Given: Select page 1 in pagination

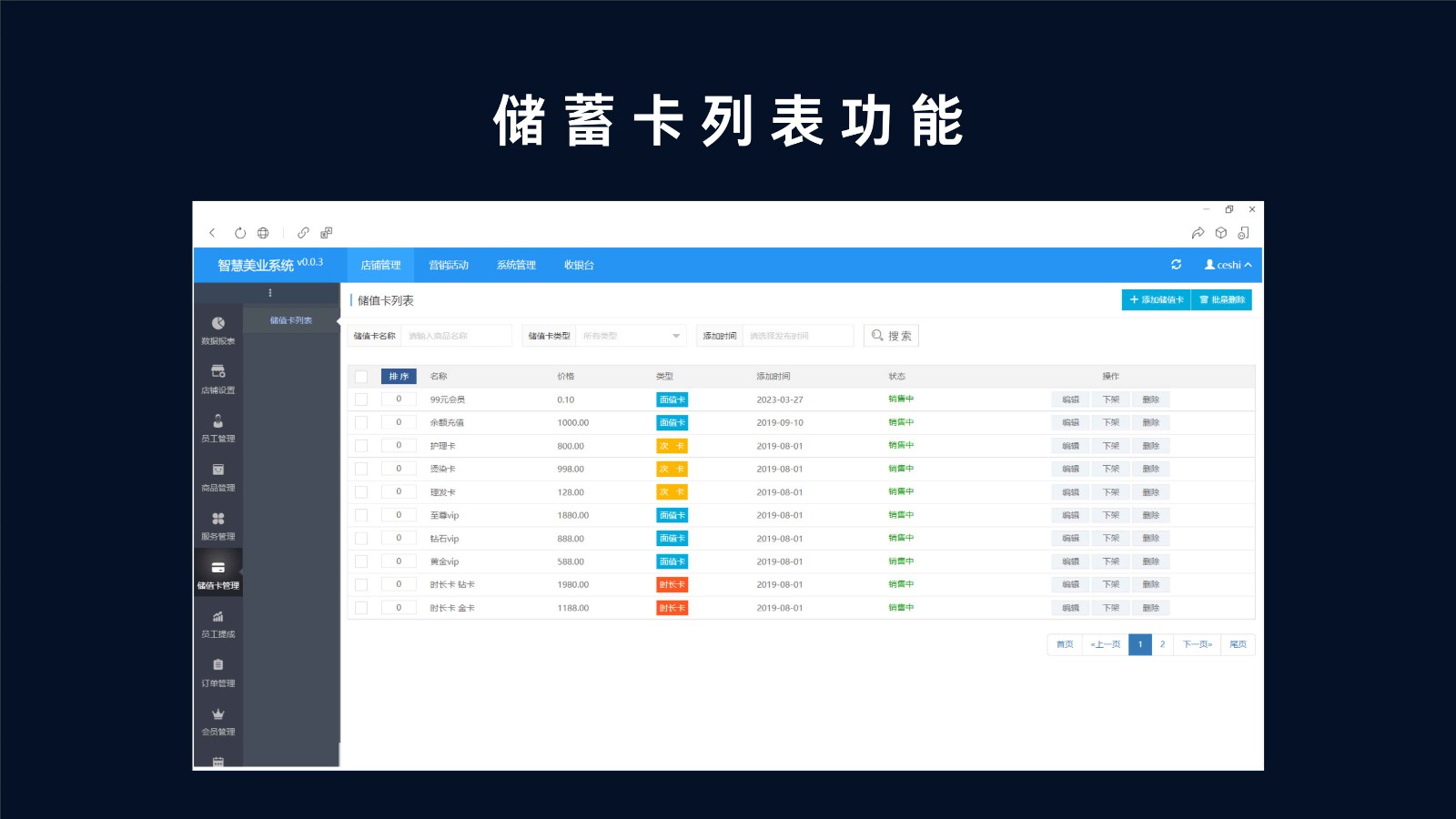Looking at the screenshot, I should pos(1140,644).
